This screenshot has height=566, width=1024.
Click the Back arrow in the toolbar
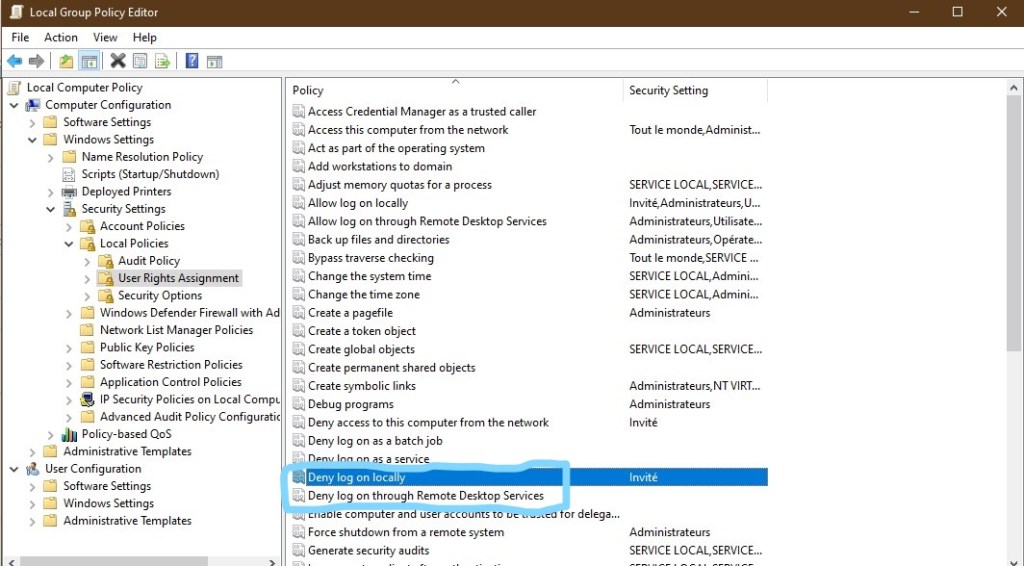point(15,61)
